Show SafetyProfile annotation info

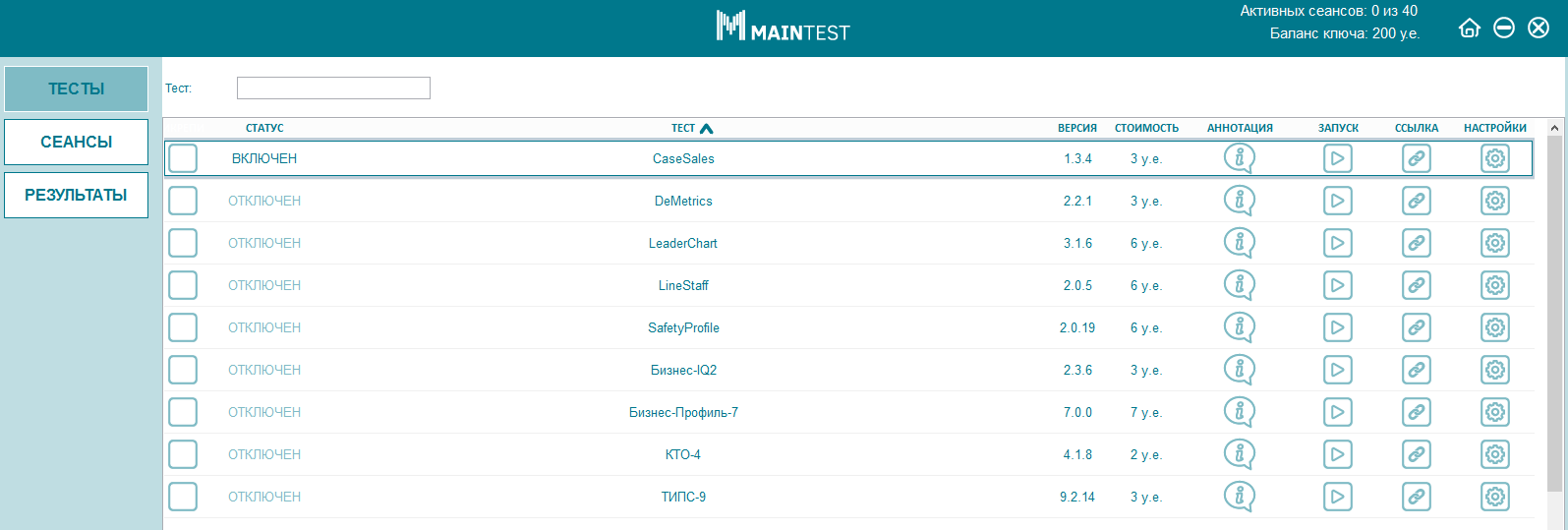click(x=1239, y=327)
